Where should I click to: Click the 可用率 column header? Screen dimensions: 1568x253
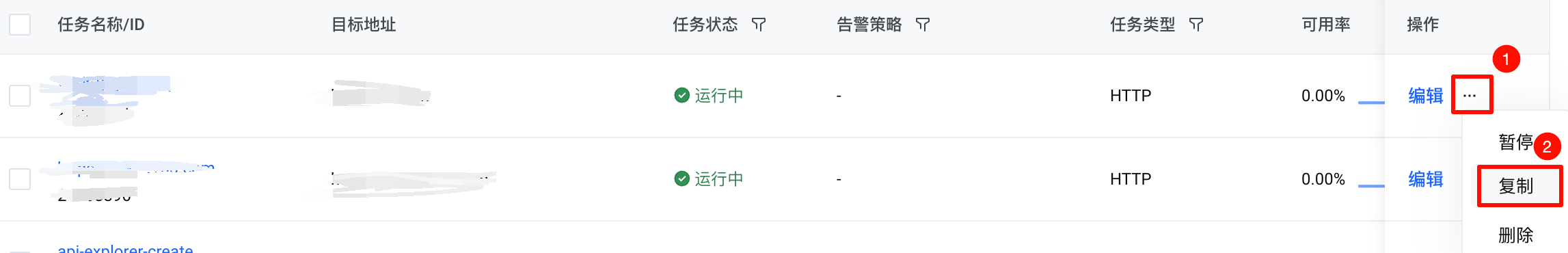[x=1326, y=25]
